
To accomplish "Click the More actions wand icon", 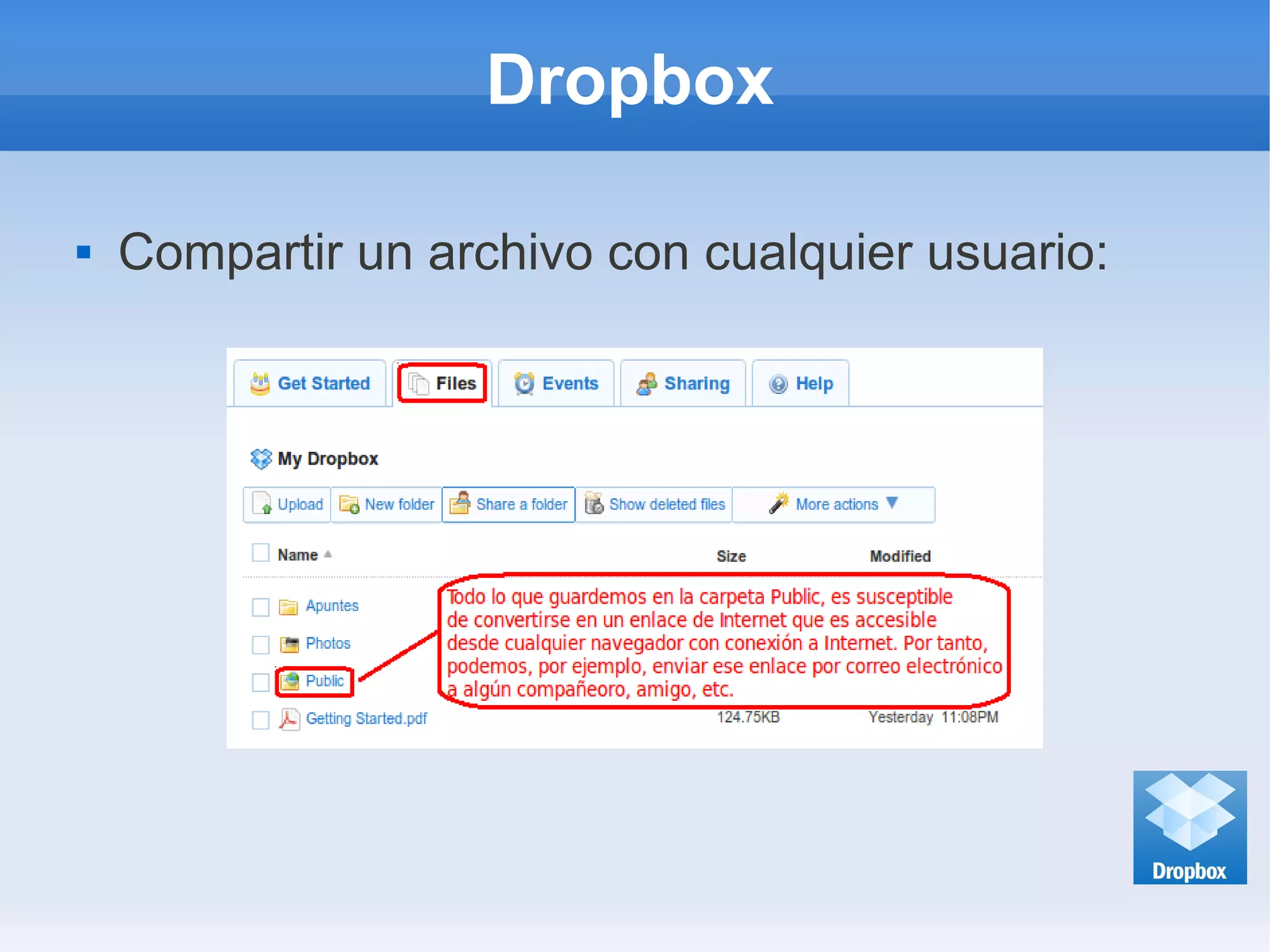I will (779, 503).
